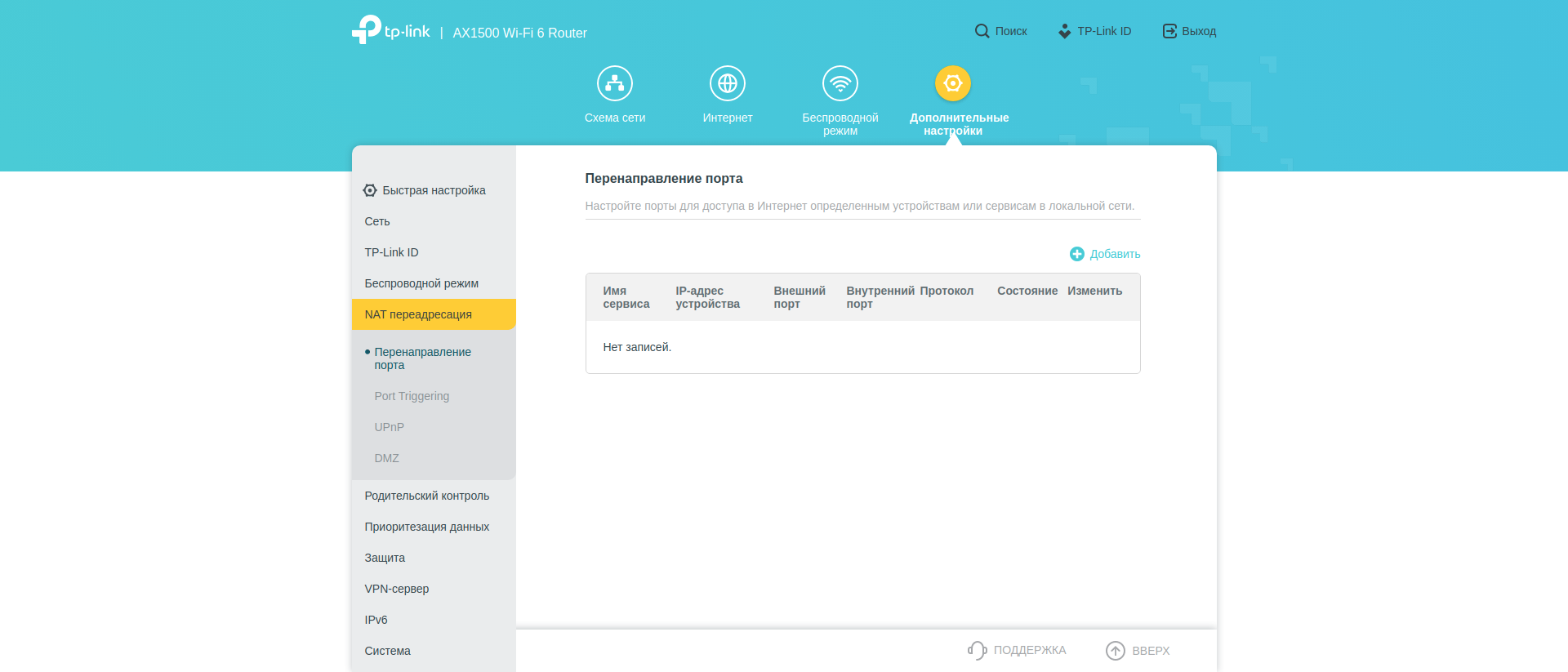Open TP-Link ID in top bar
Screen dimensions: 1568x672
click(x=1094, y=31)
